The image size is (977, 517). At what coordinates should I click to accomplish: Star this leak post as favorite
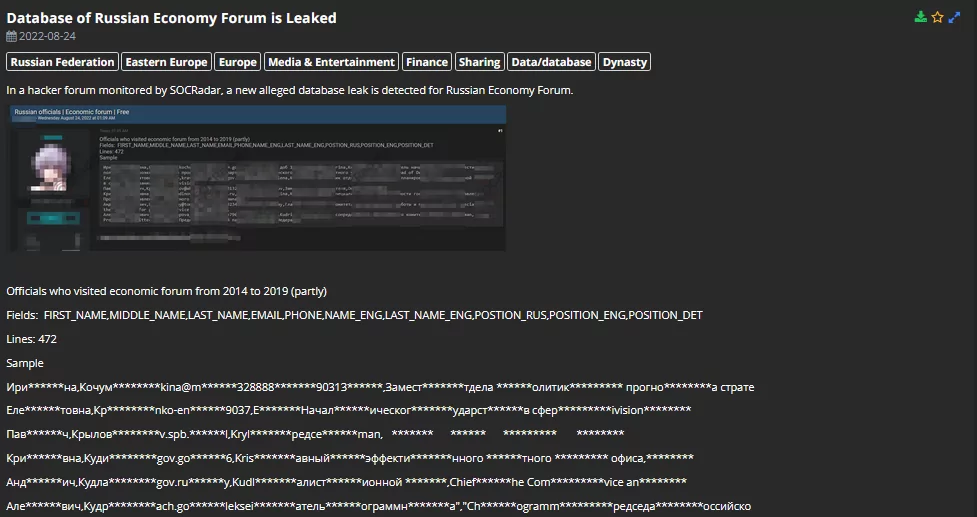938,17
